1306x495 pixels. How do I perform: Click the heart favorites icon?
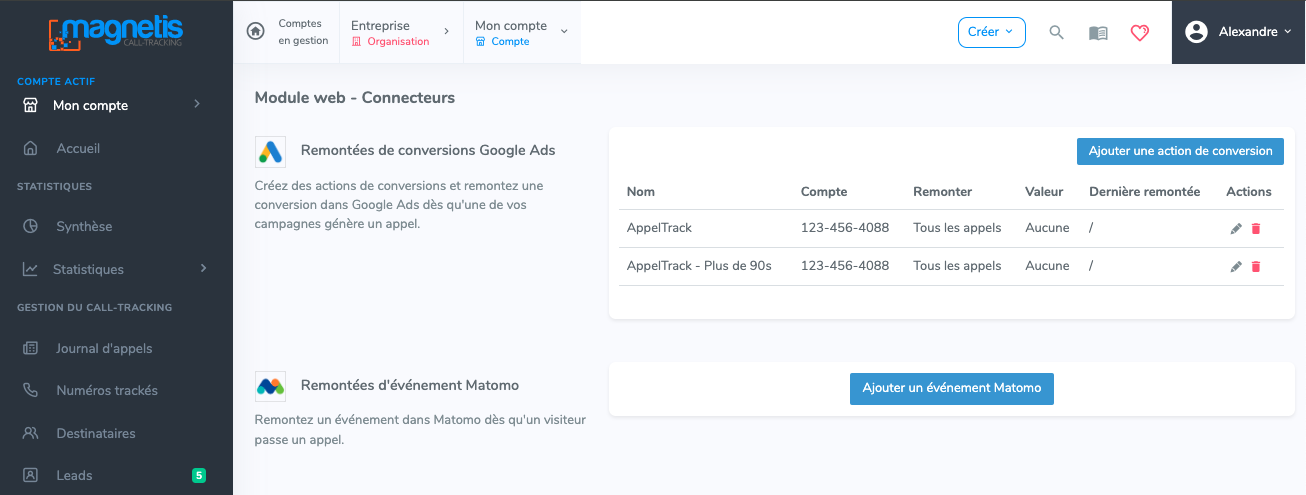pos(1140,32)
